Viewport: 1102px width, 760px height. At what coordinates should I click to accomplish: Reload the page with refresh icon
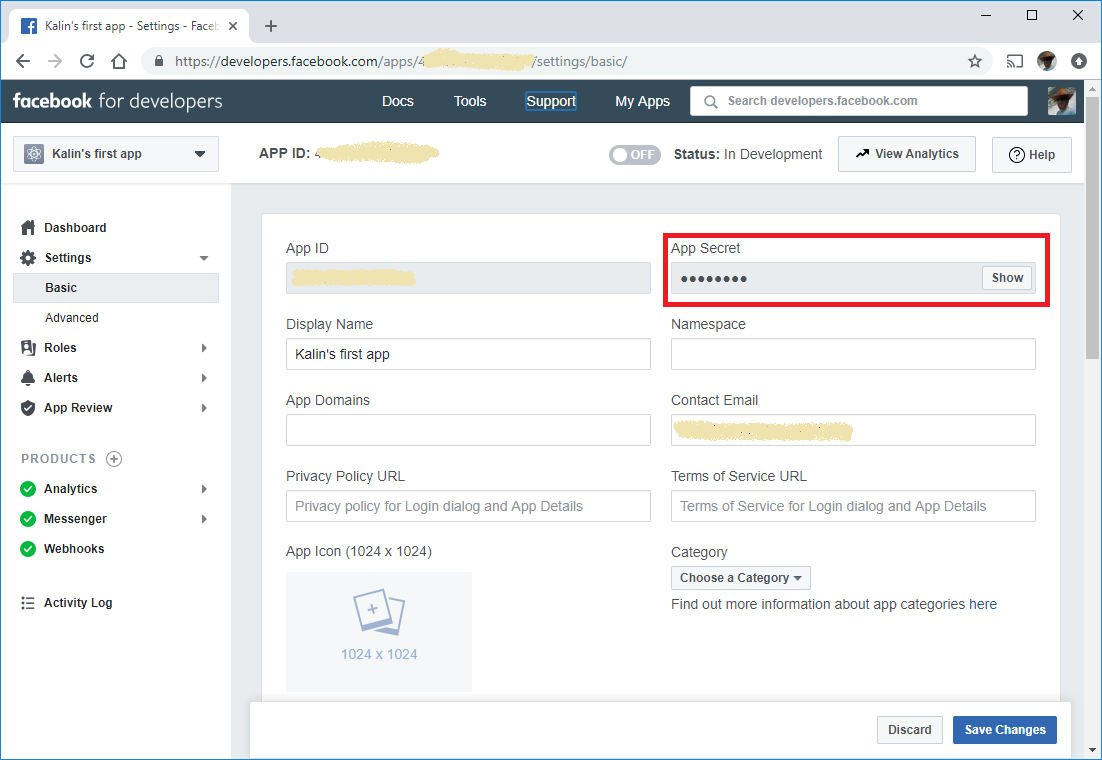click(87, 61)
